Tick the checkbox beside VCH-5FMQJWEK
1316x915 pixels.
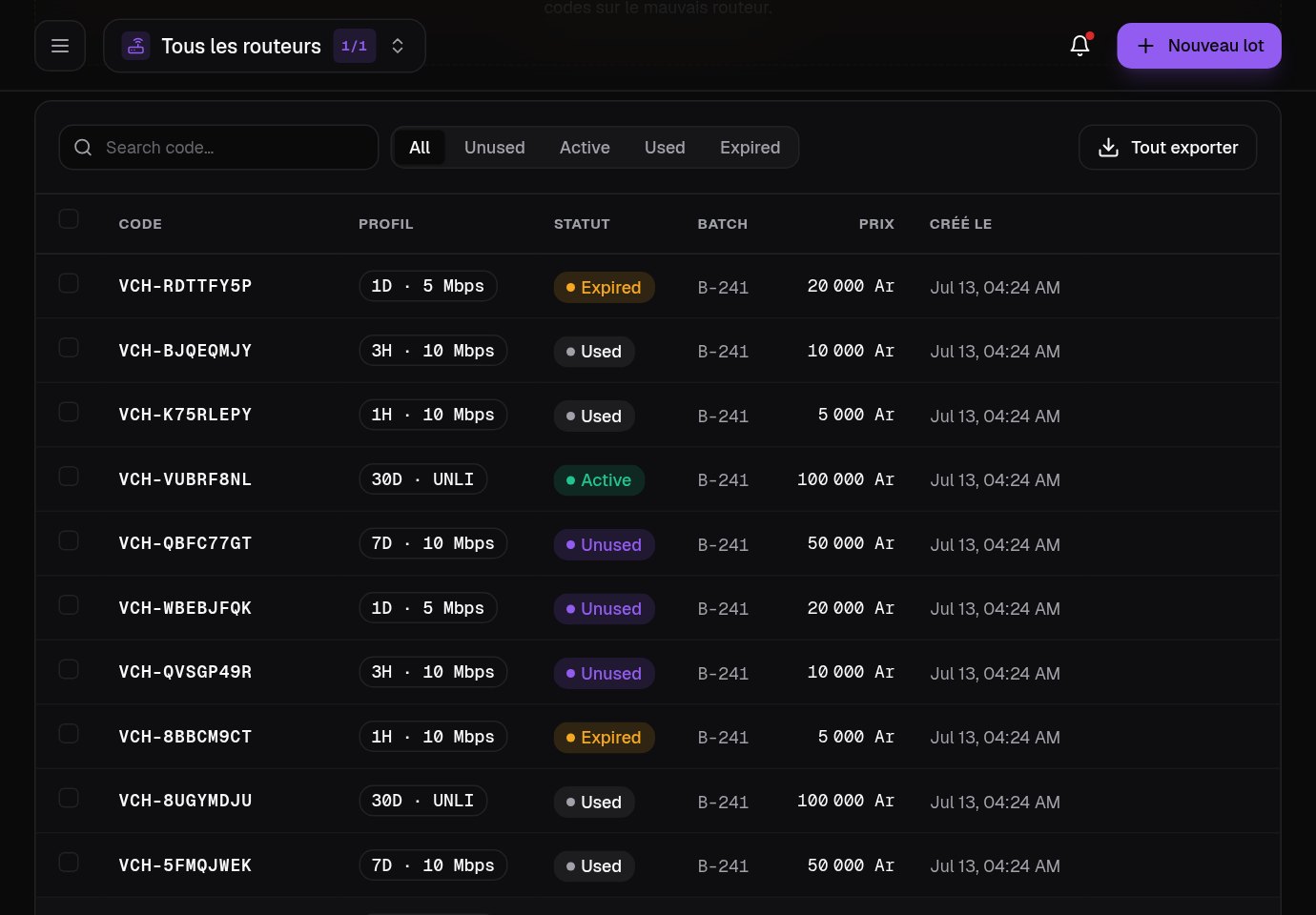69,862
